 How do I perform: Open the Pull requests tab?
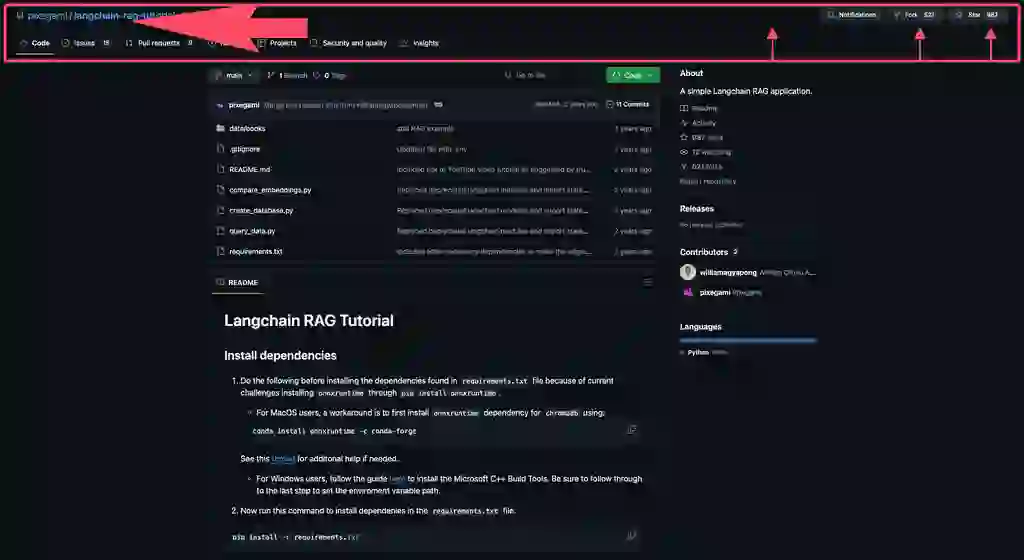tap(159, 43)
